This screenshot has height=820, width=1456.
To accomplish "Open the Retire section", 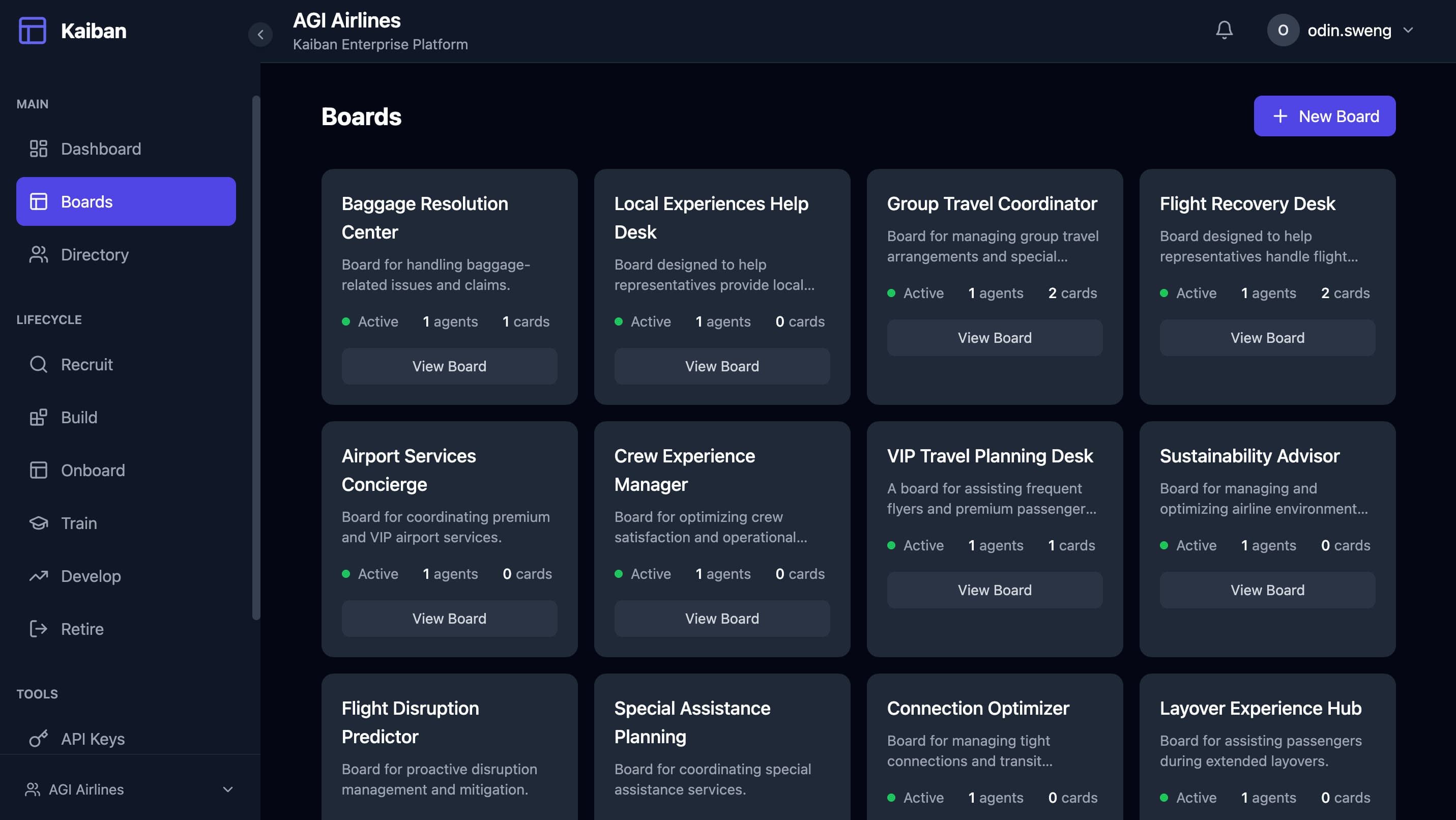I will point(126,629).
